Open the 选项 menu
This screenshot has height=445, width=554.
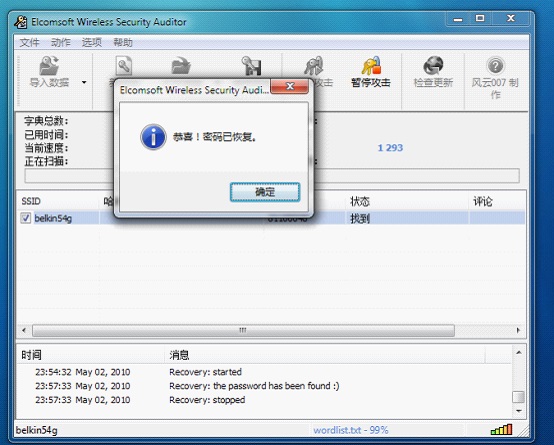tap(92, 42)
